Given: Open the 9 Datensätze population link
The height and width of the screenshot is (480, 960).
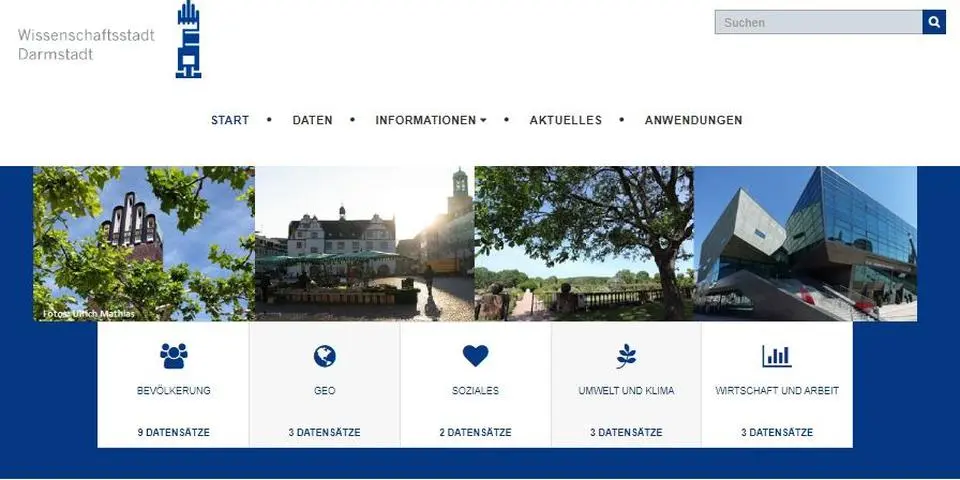Looking at the screenshot, I should point(173,432).
